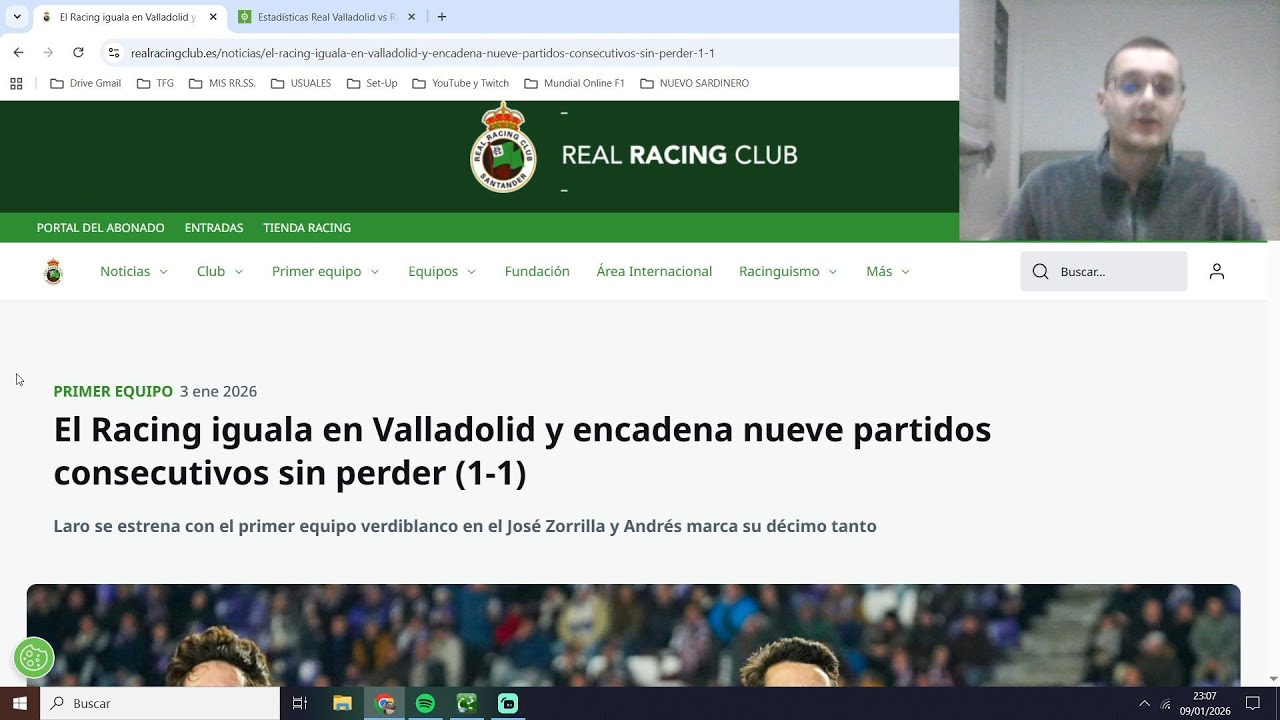Open Task View on taskbar
This screenshot has height=720, width=1280.
299,703
